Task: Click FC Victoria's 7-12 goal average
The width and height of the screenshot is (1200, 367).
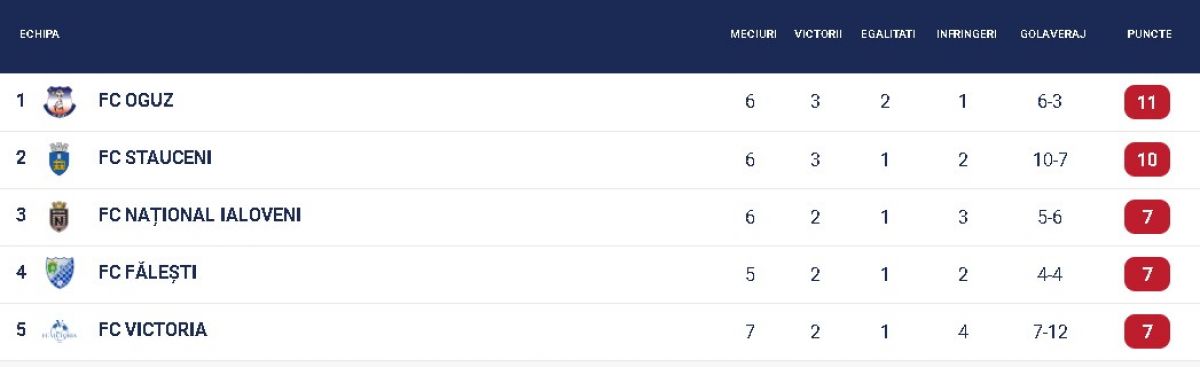Action: pyautogui.click(x=1050, y=331)
